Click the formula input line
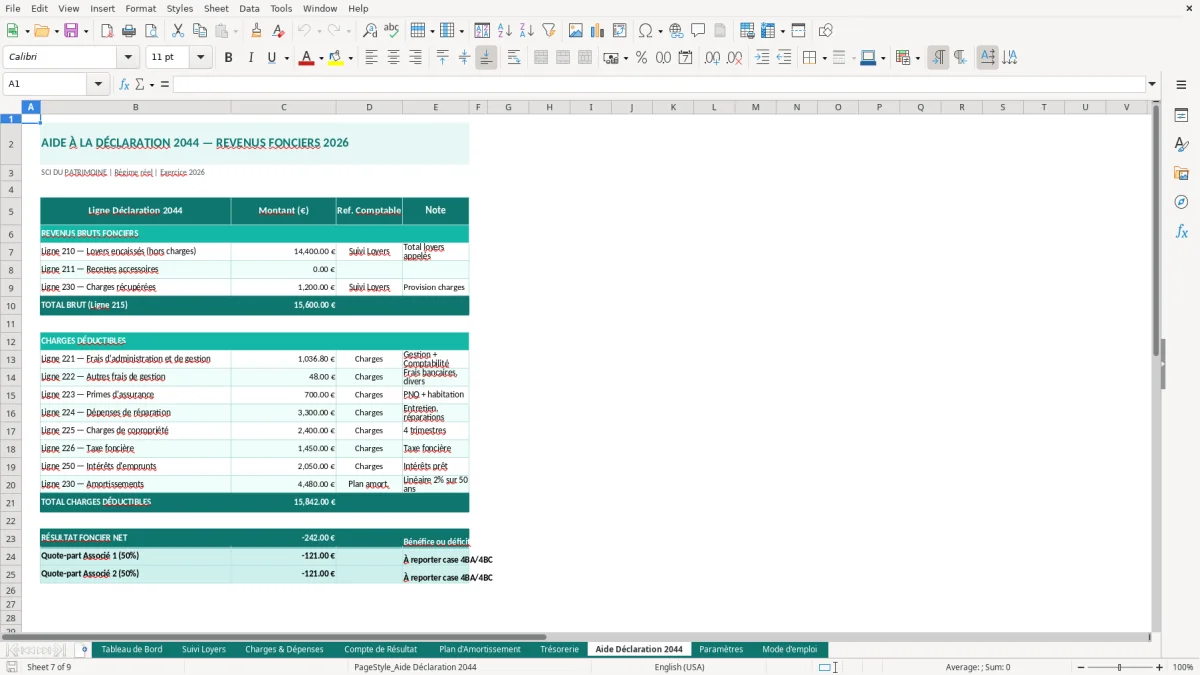The height and width of the screenshot is (675, 1200). click(x=658, y=84)
